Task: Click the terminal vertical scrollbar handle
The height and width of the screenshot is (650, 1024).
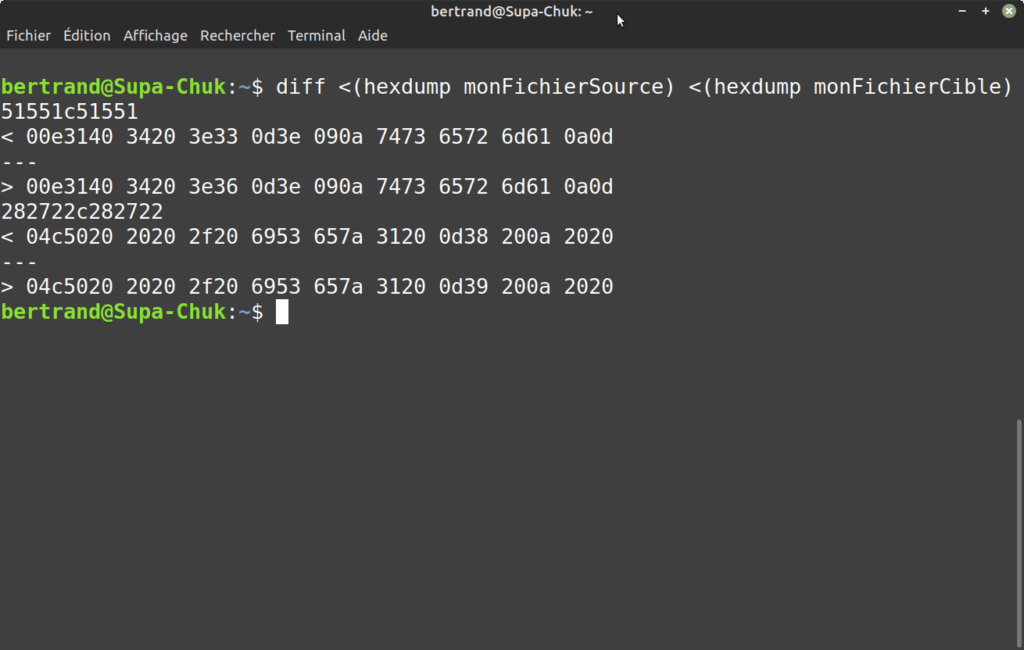Action: (x=1019, y=532)
